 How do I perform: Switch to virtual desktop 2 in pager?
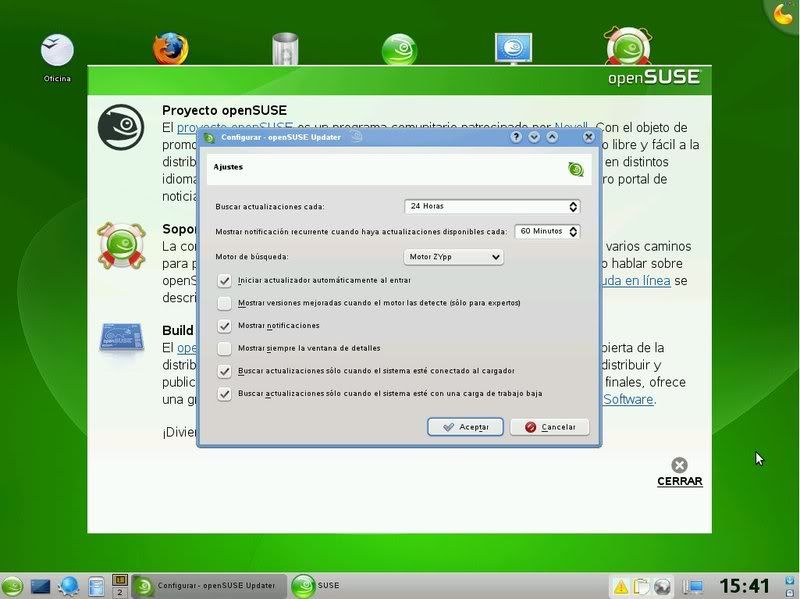coord(120,592)
